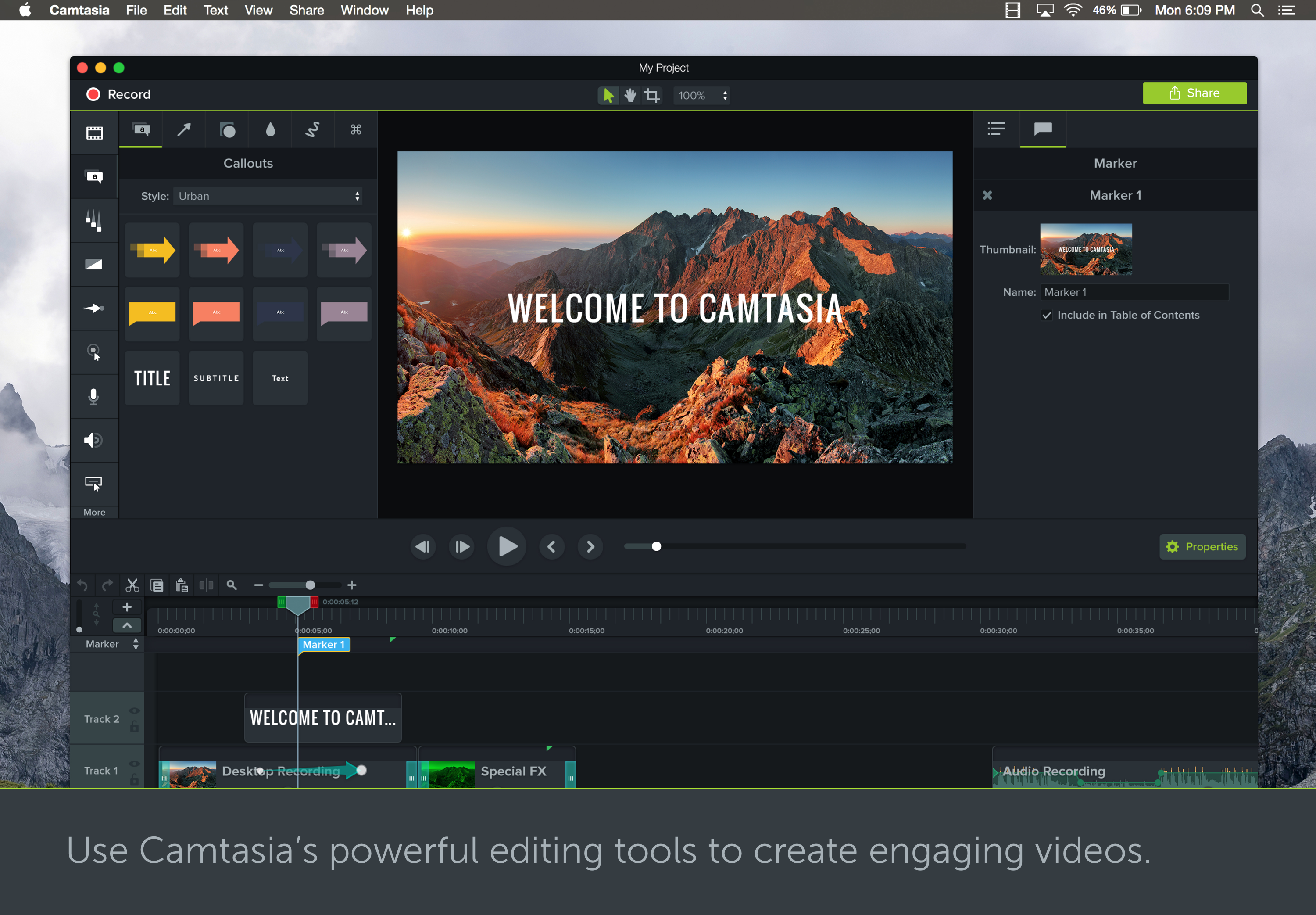Click the Properties button
1316x915 pixels.
(x=1202, y=546)
